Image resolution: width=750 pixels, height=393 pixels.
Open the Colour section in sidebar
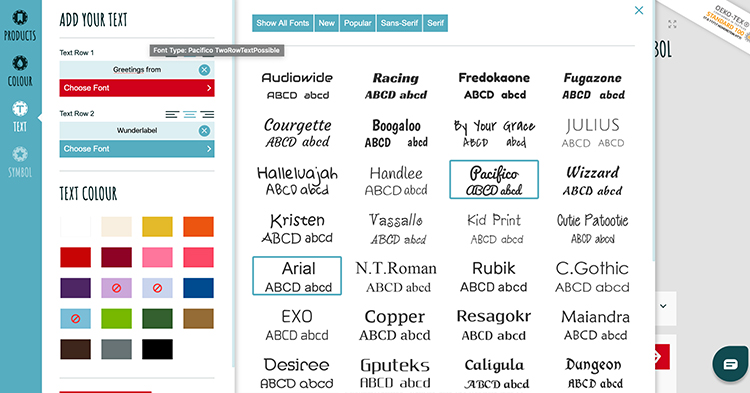click(x=20, y=71)
